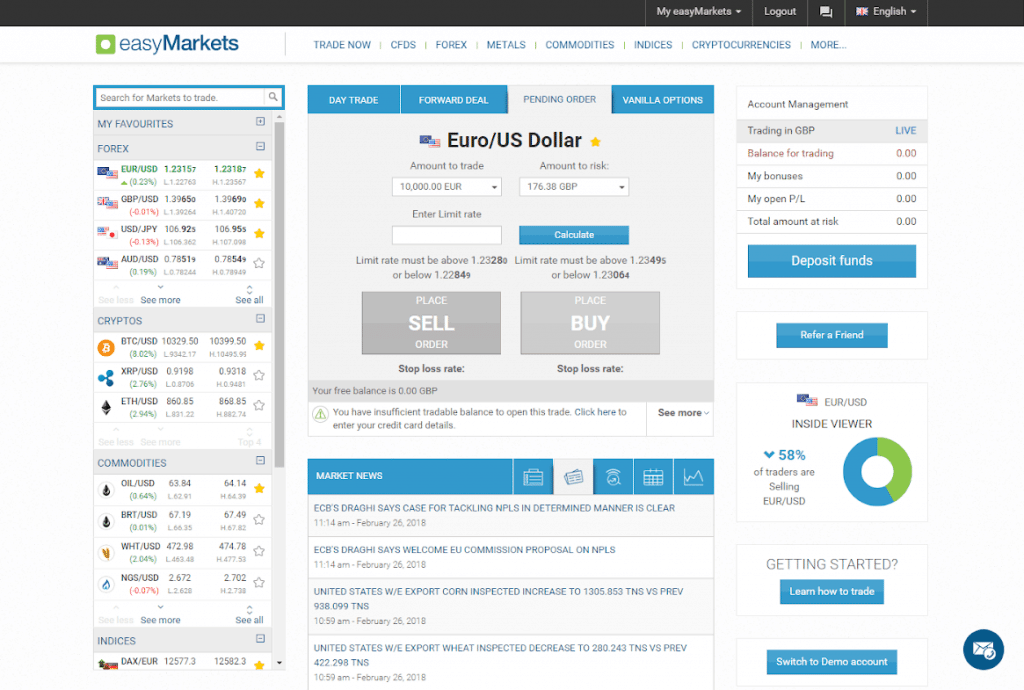This screenshot has height=690, width=1024.
Task: Click the wheat icon in WHT/USD row
Action: click(x=106, y=553)
